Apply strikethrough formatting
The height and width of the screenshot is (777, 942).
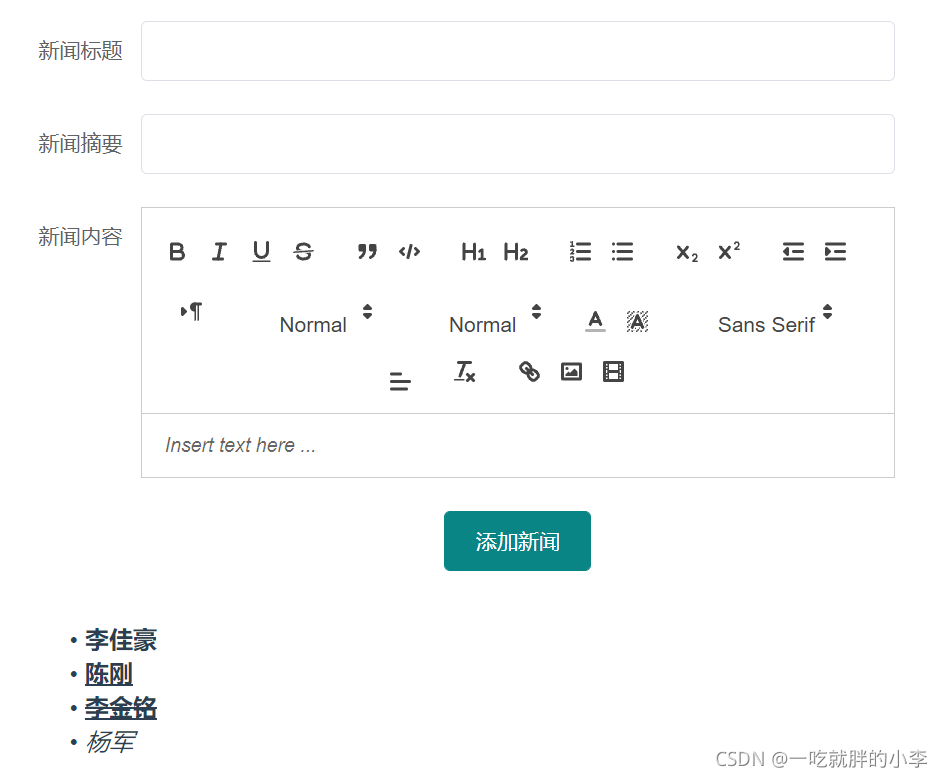(303, 252)
